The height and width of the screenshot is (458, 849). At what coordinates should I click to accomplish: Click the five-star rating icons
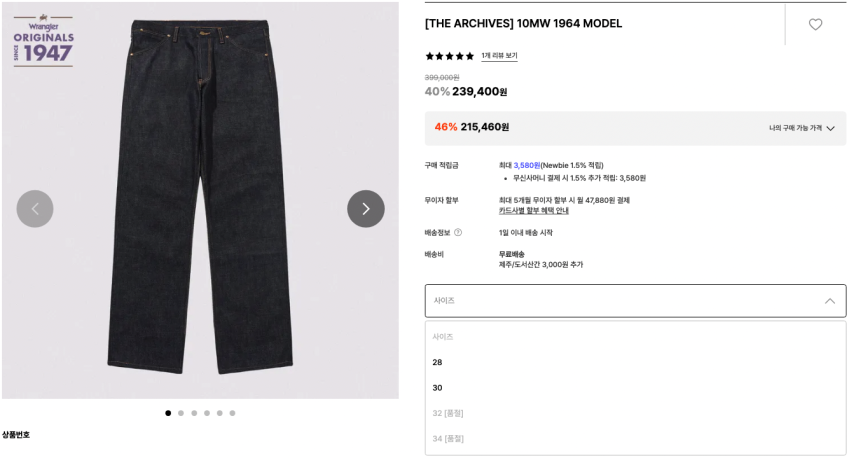[449, 56]
